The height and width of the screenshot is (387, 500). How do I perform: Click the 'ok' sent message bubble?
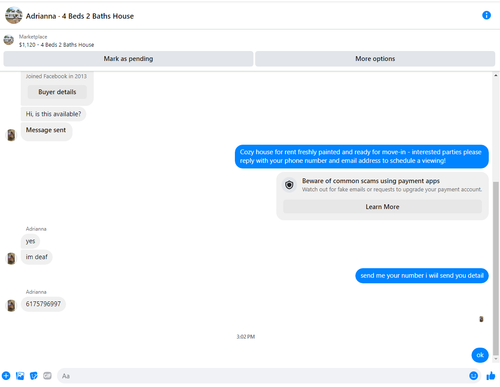480,355
